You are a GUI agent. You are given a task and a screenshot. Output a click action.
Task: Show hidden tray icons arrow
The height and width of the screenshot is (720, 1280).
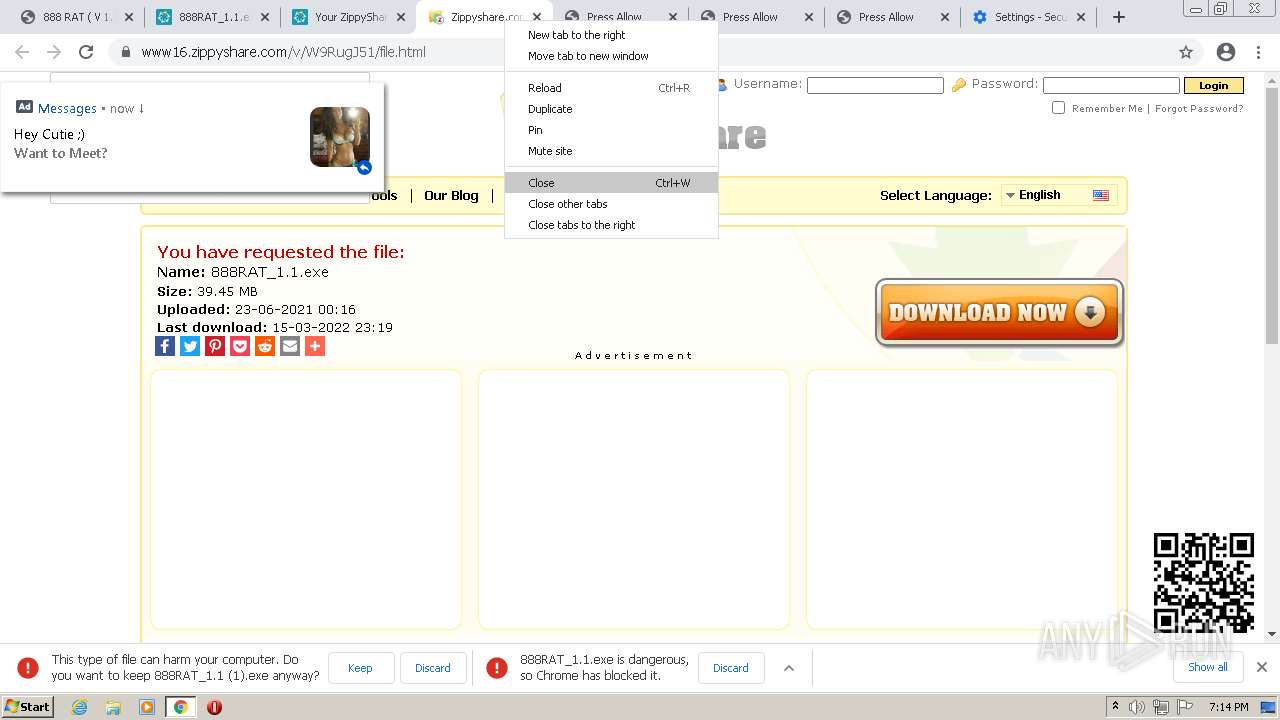1115,706
